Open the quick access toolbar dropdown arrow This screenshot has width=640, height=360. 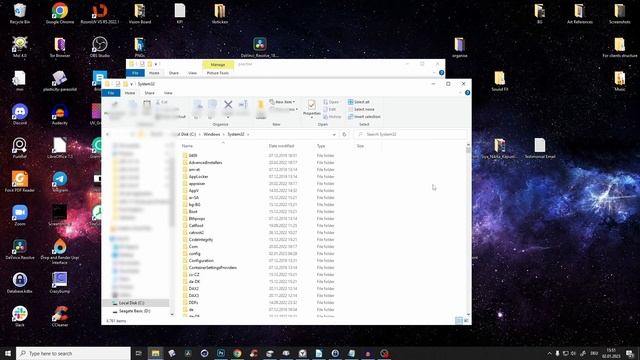tap(131, 84)
